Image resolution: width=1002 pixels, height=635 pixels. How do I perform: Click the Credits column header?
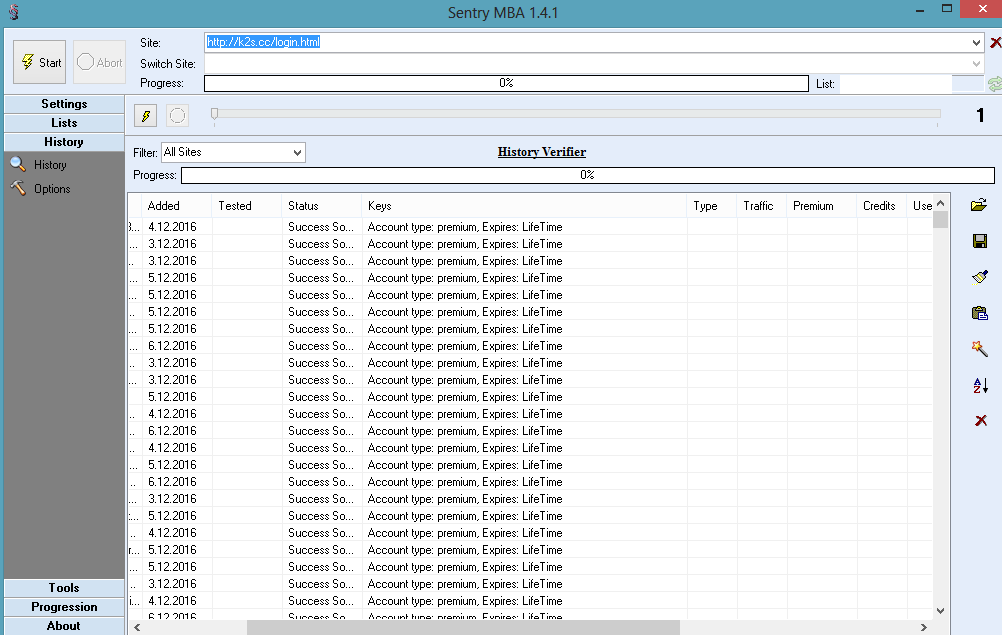pyautogui.click(x=881, y=206)
